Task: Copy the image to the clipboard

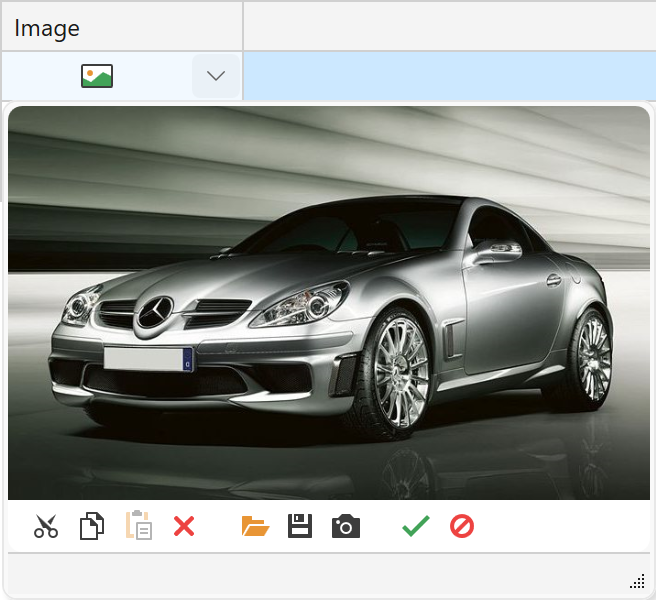Action: [x=92, y=526]
